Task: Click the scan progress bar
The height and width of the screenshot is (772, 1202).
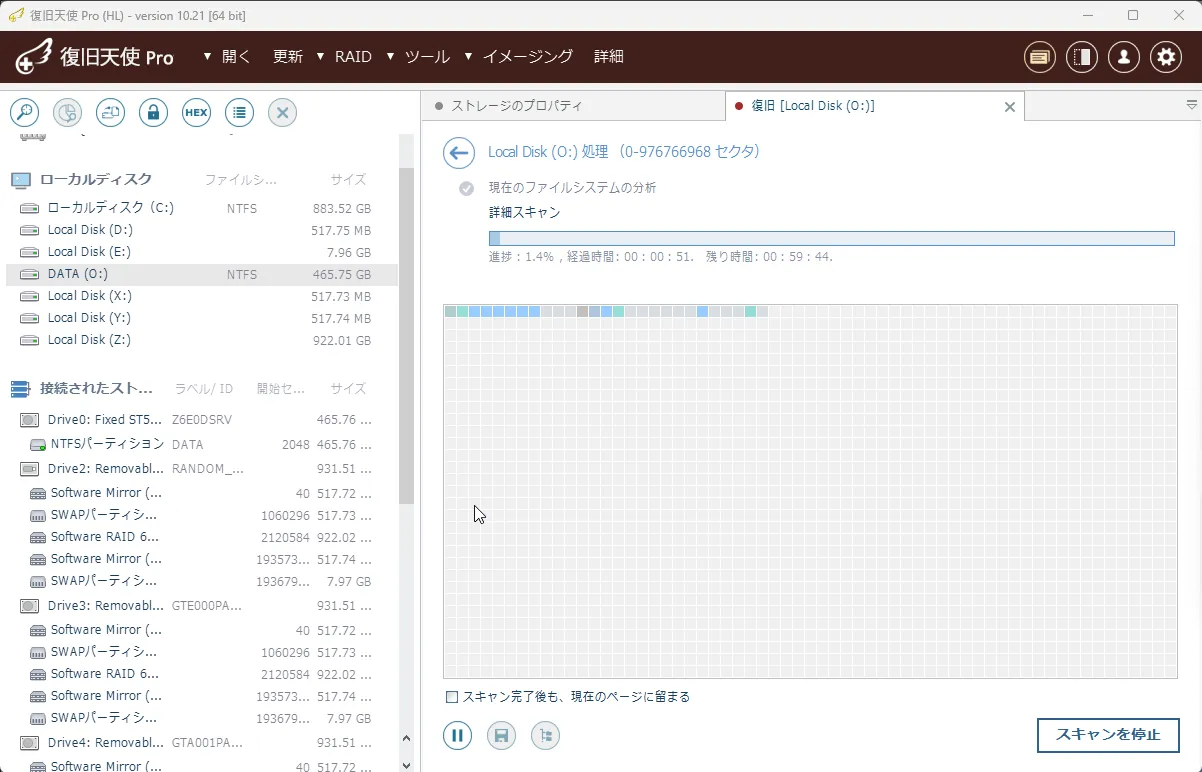Action: [x=831, y=238]
